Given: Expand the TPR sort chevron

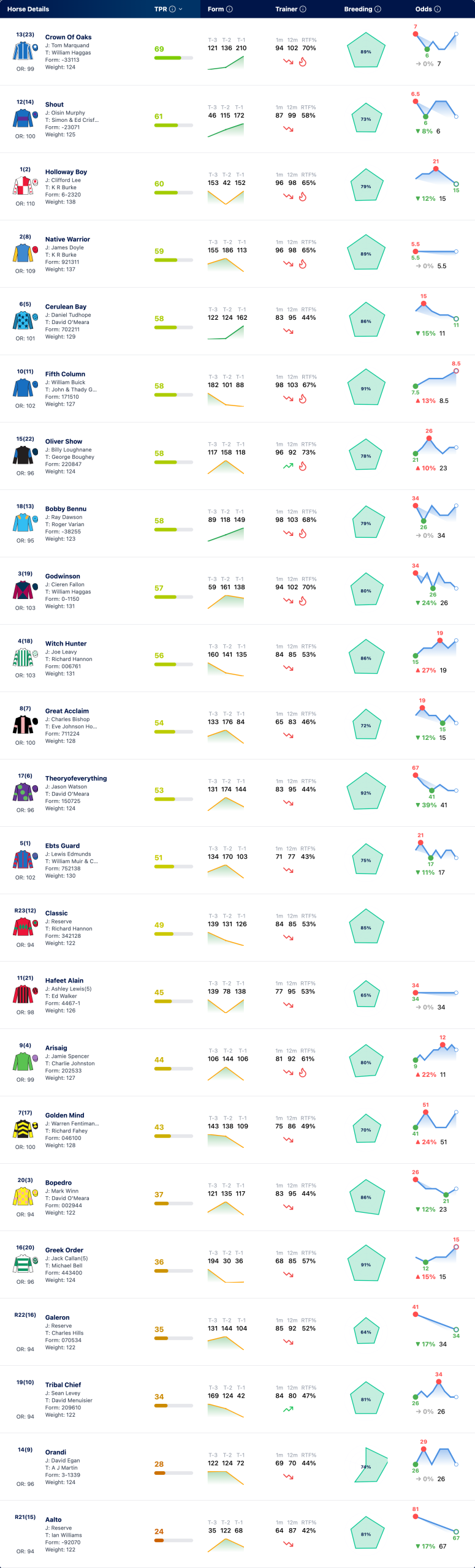Looking at the screenshot, I should [180, 9].
